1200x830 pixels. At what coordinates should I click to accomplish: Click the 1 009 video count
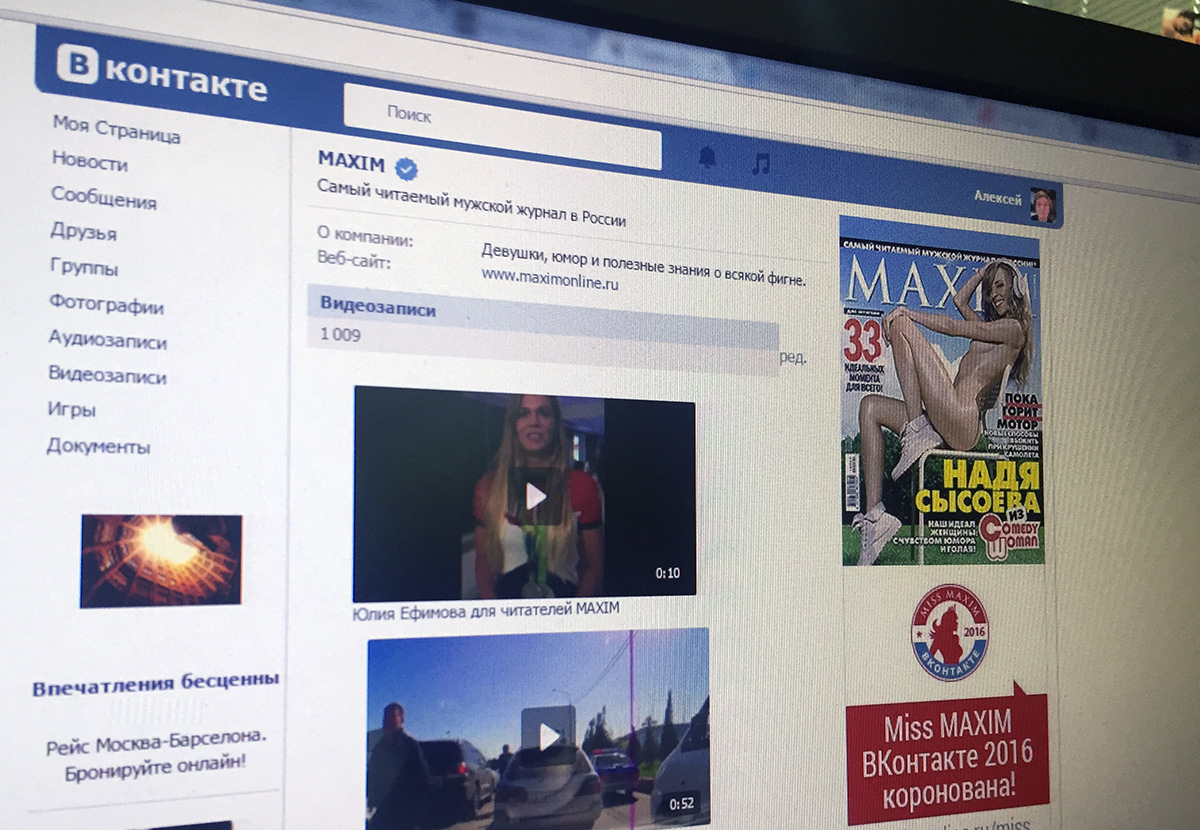pyautogui.click(x=340, y=336)
